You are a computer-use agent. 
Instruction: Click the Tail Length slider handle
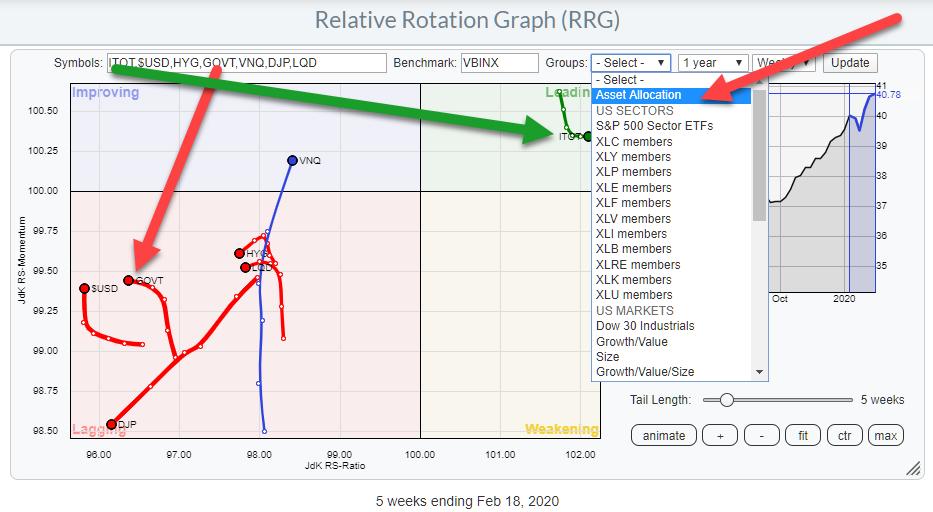point(726,400)
